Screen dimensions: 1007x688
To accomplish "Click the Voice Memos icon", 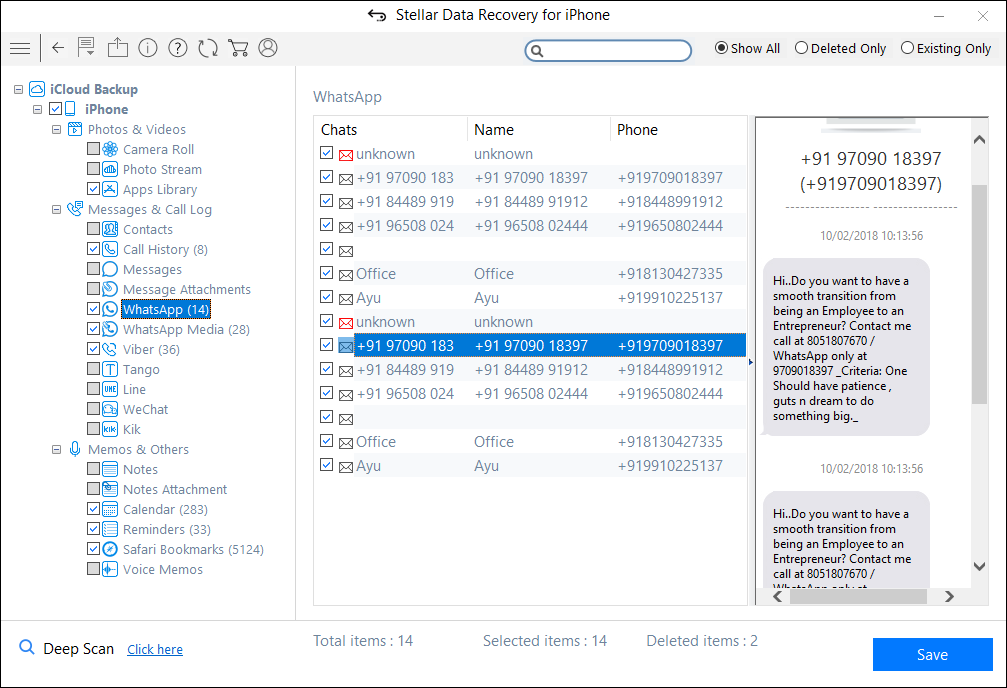I will point(110,569).
